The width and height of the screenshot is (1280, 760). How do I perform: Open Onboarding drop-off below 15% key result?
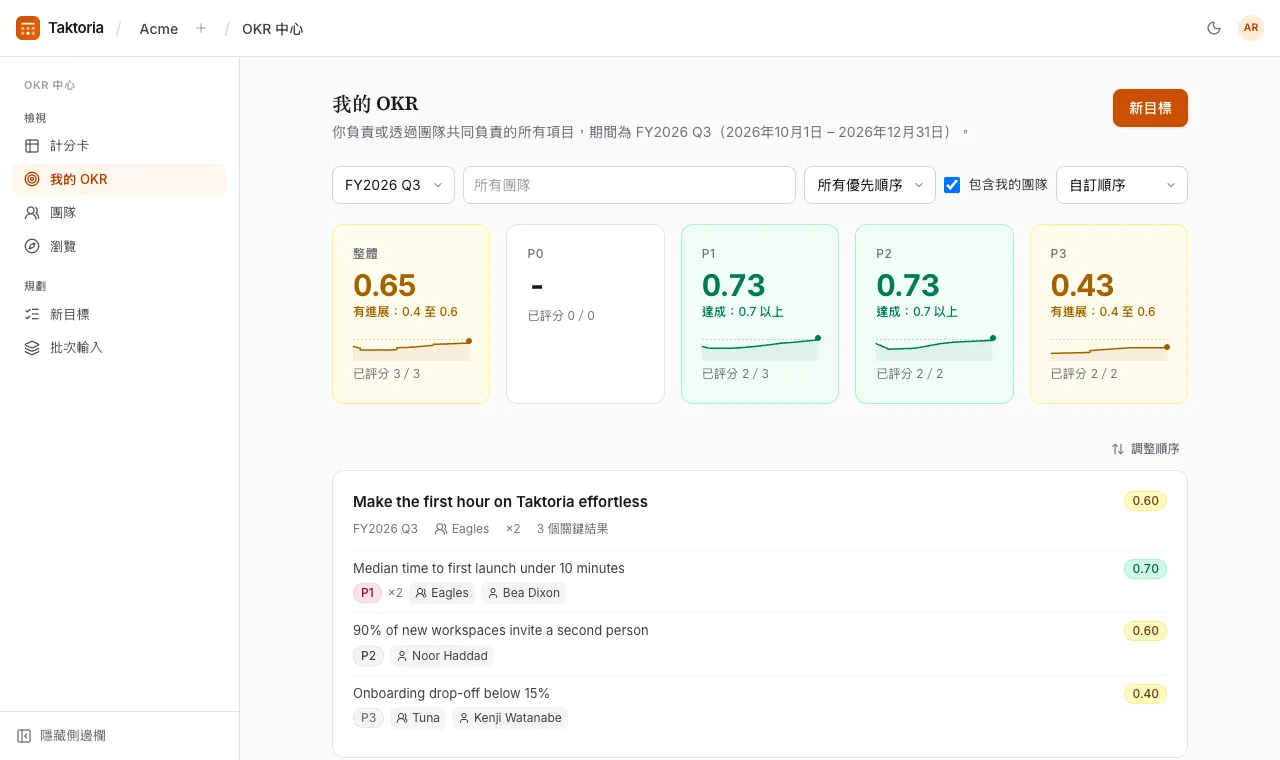pyautogui.click(x=451, y=693)
